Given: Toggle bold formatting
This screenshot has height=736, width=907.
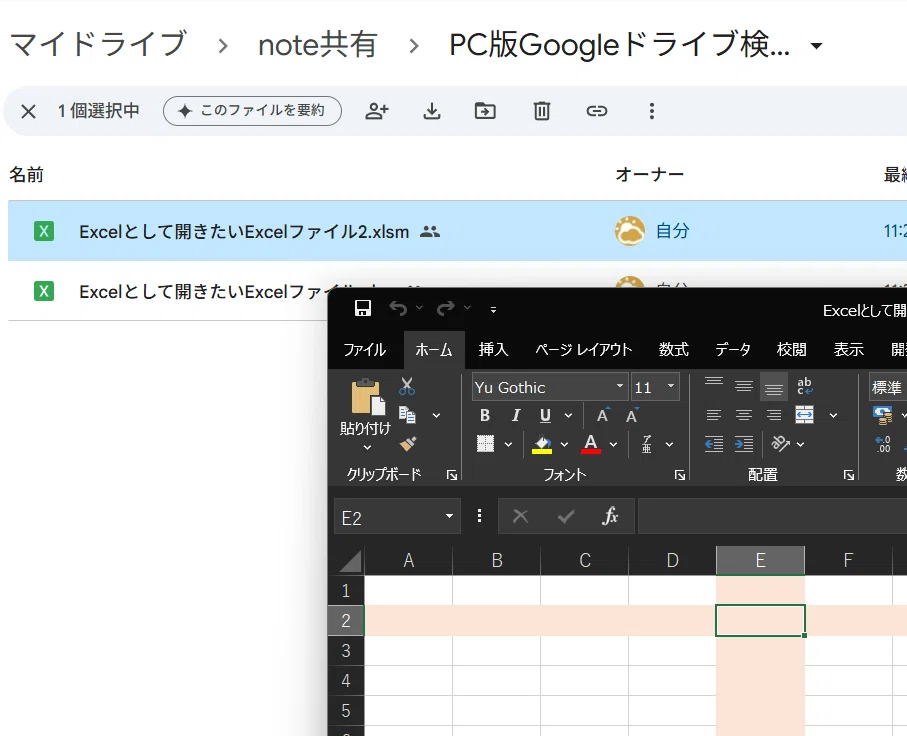Looking at the screenshot, I should (x=485, y=415).
